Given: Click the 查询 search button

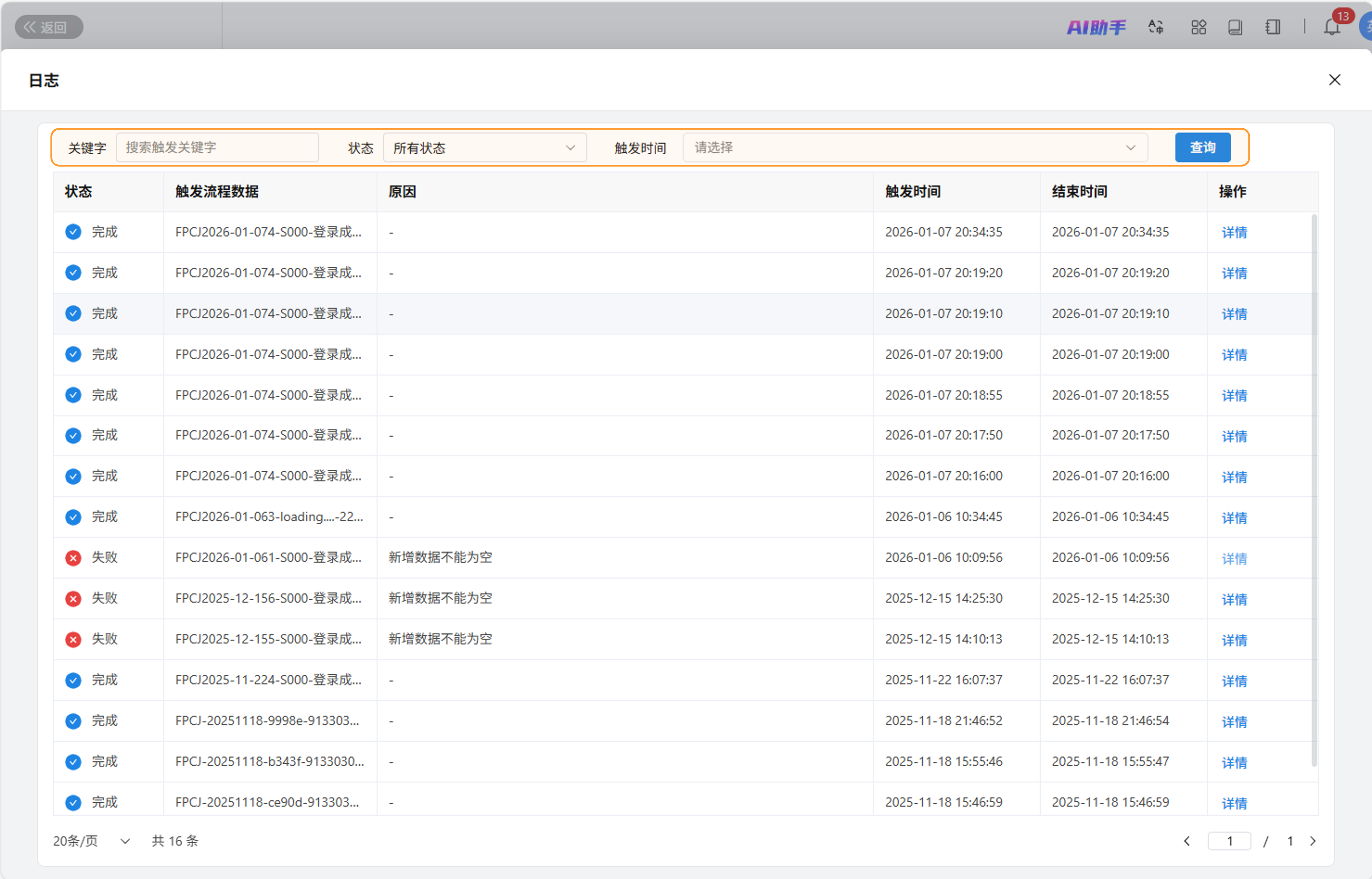Looking at the screenshot, I should [1203, 148].
